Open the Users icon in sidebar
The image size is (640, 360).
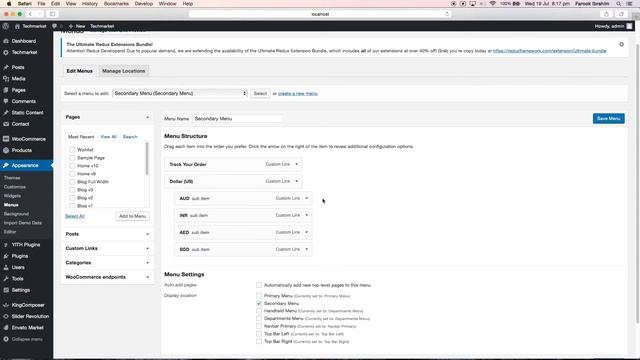[x=6, y=268]
